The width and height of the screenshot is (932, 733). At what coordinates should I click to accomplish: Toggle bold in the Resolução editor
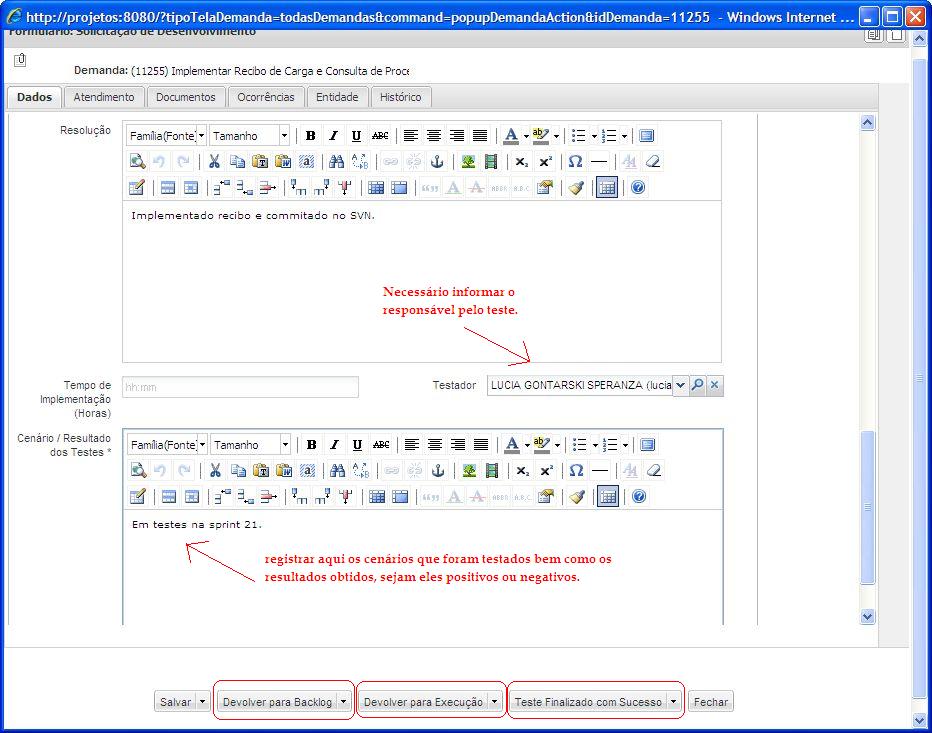pos(310,136)
